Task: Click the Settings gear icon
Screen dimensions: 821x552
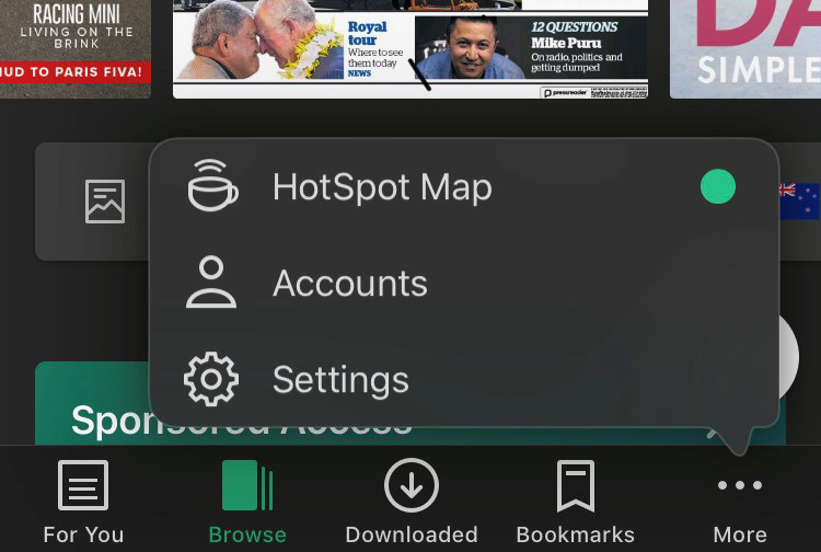Action: [211, 380]
